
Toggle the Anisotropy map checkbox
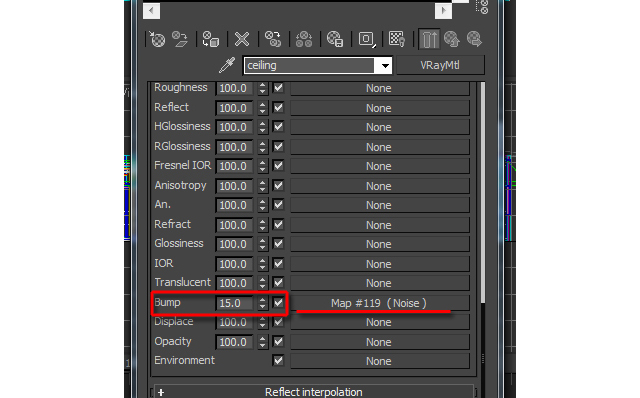click(x=278, y=186)
